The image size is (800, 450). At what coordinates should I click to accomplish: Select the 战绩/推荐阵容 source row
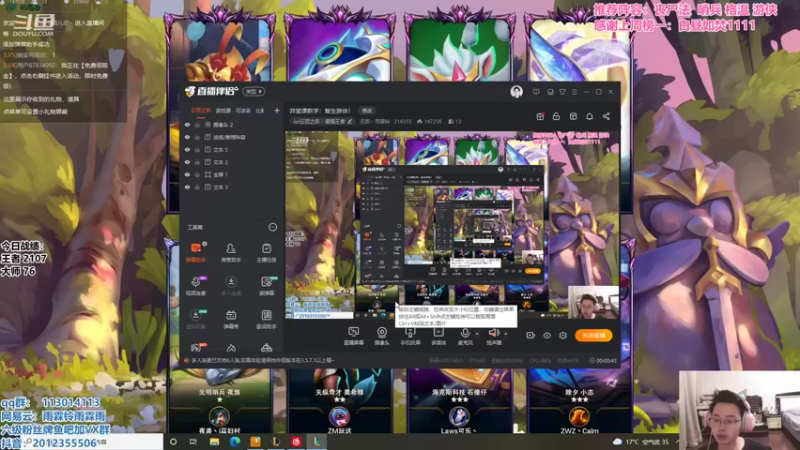click(x=232, y=137)
